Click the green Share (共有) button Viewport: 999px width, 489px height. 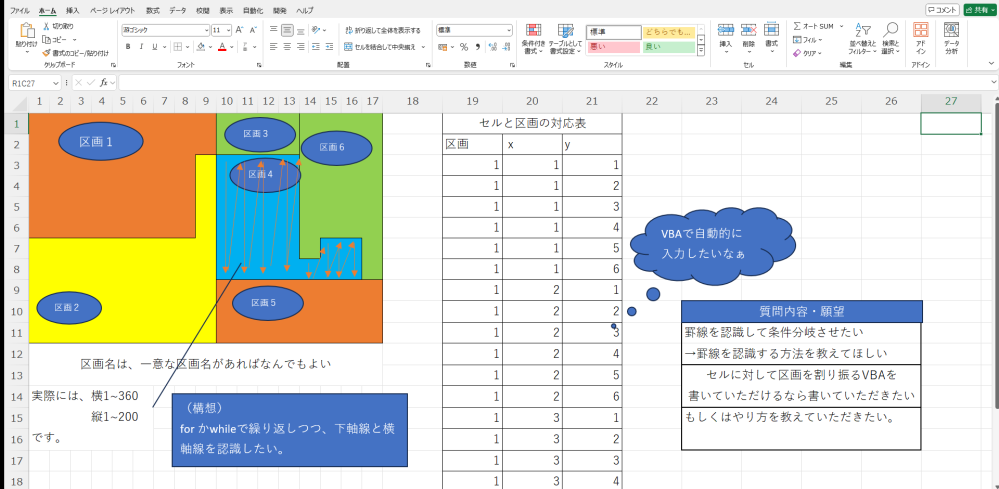(x=979, y=10)
